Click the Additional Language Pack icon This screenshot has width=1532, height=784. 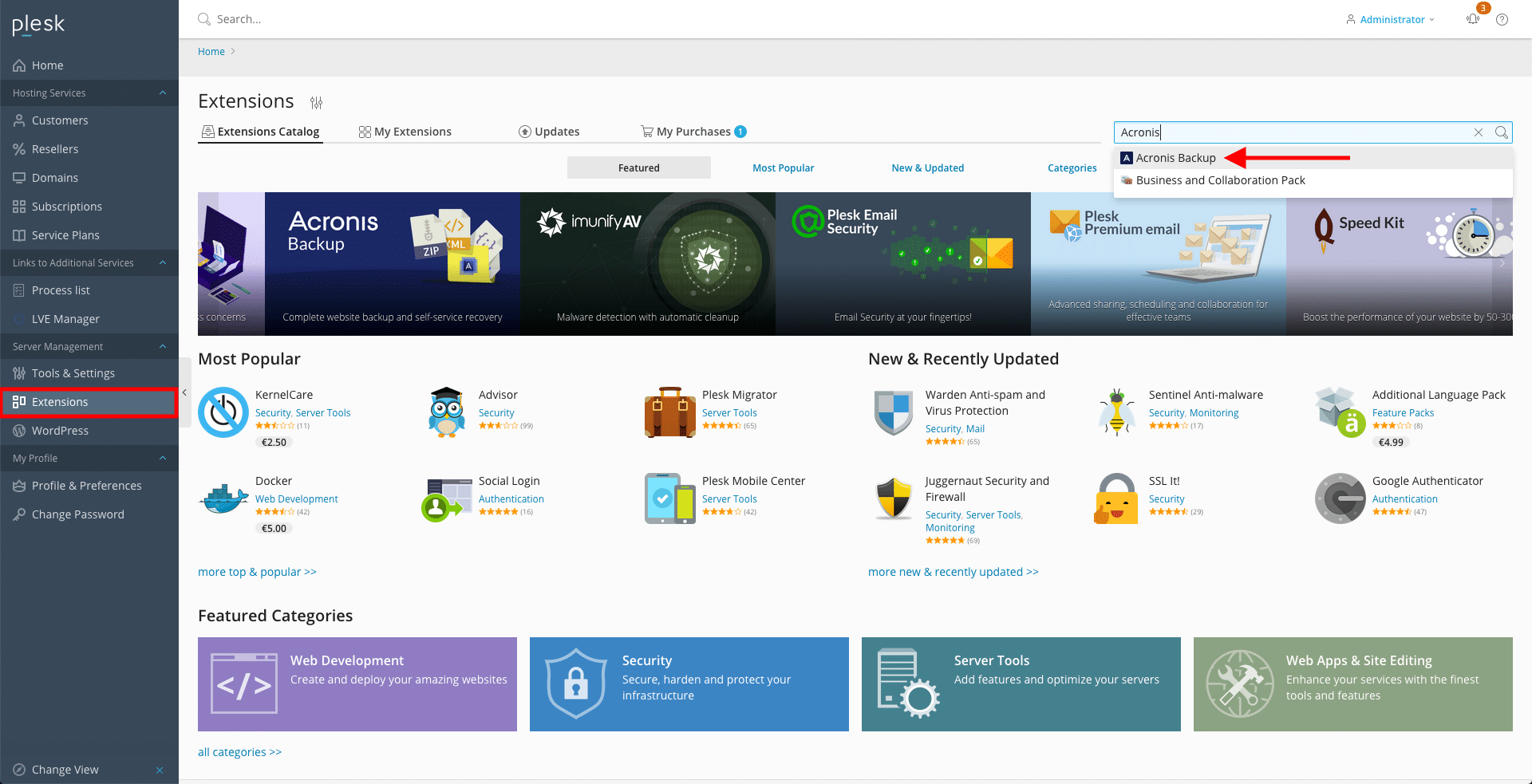click(1340, 412)
